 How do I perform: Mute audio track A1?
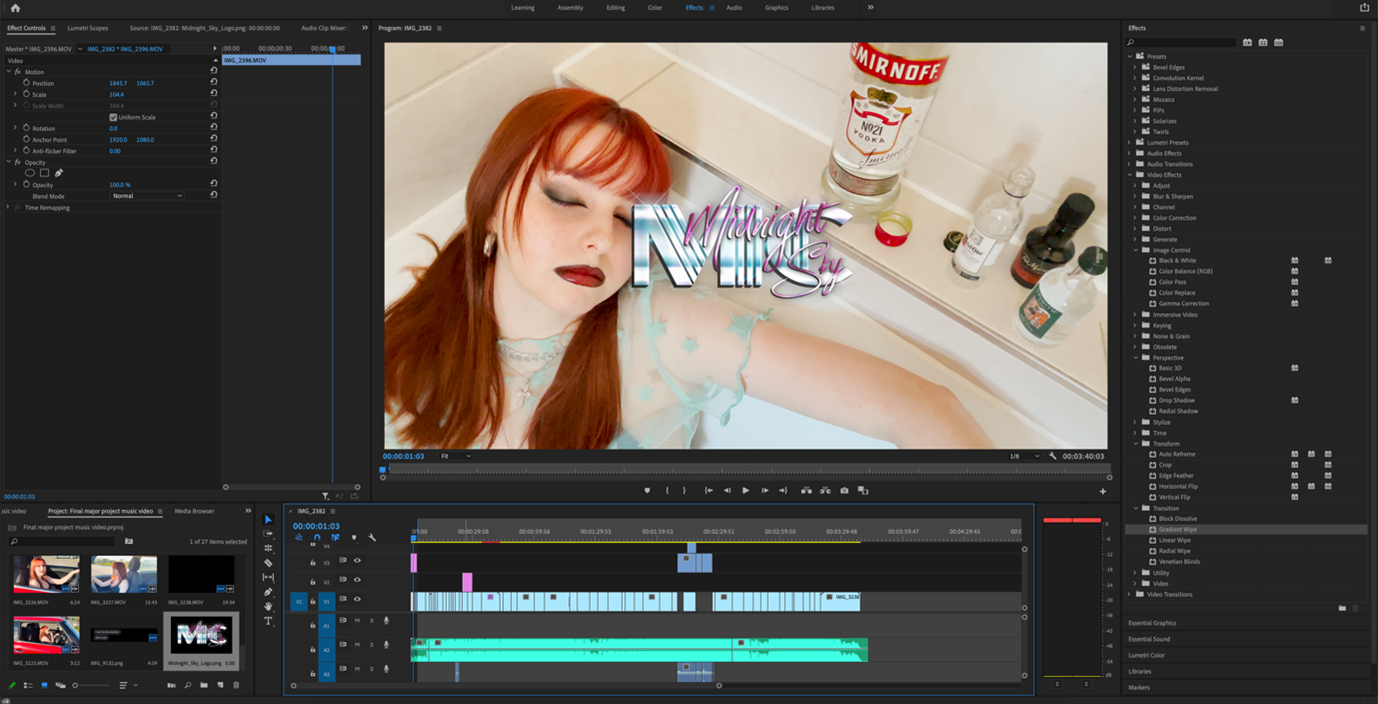357,620
